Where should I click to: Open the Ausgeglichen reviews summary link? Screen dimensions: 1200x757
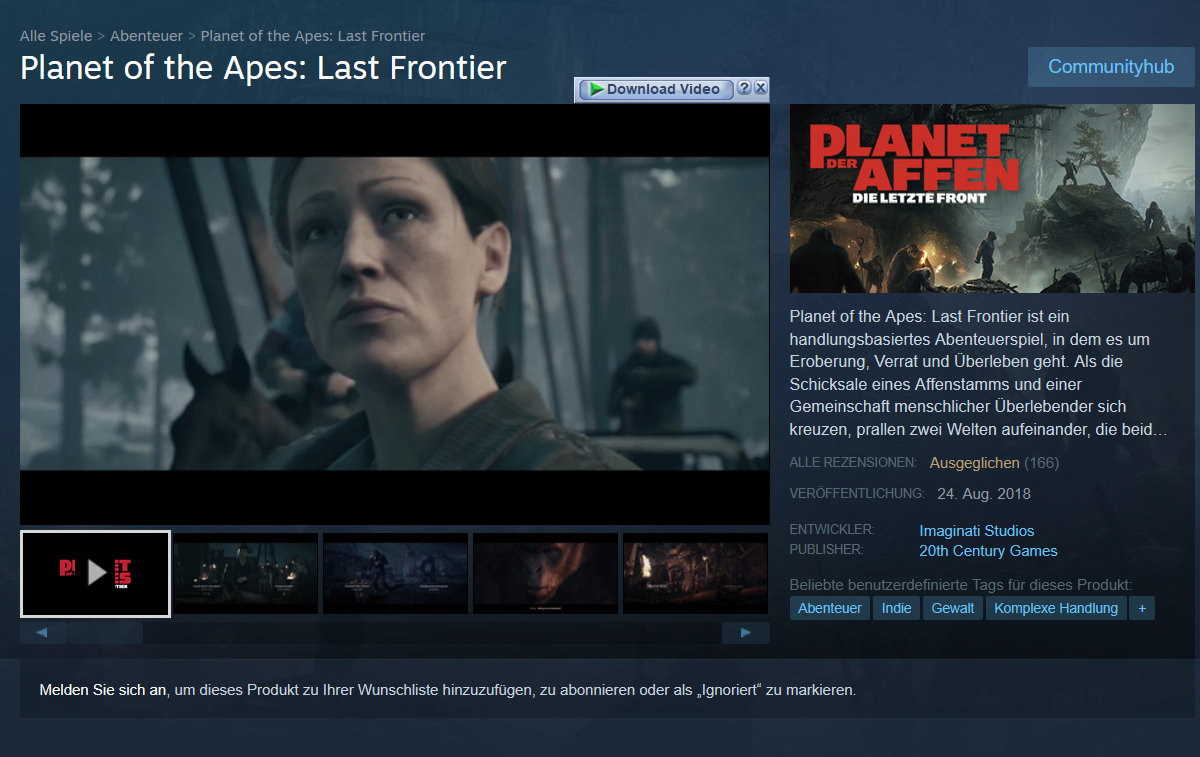click(x=975, y=463)
